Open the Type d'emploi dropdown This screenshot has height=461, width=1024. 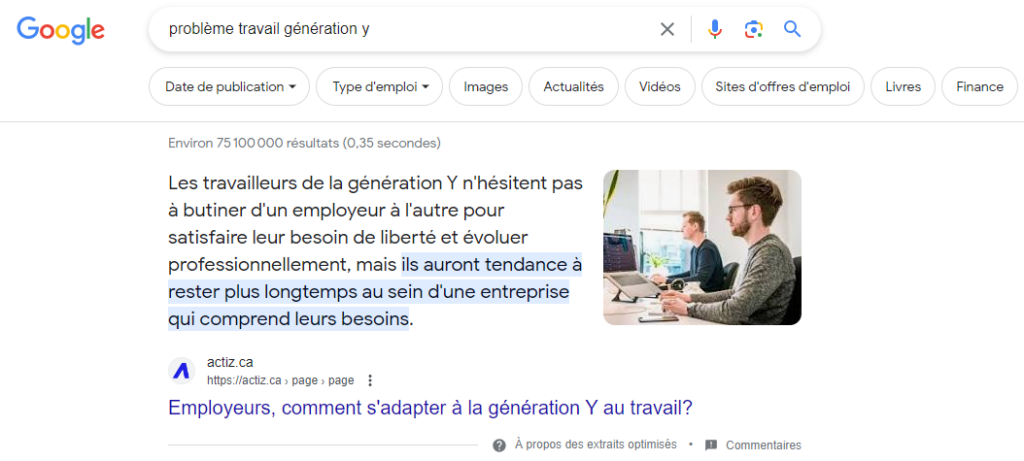tap(379, 87)
